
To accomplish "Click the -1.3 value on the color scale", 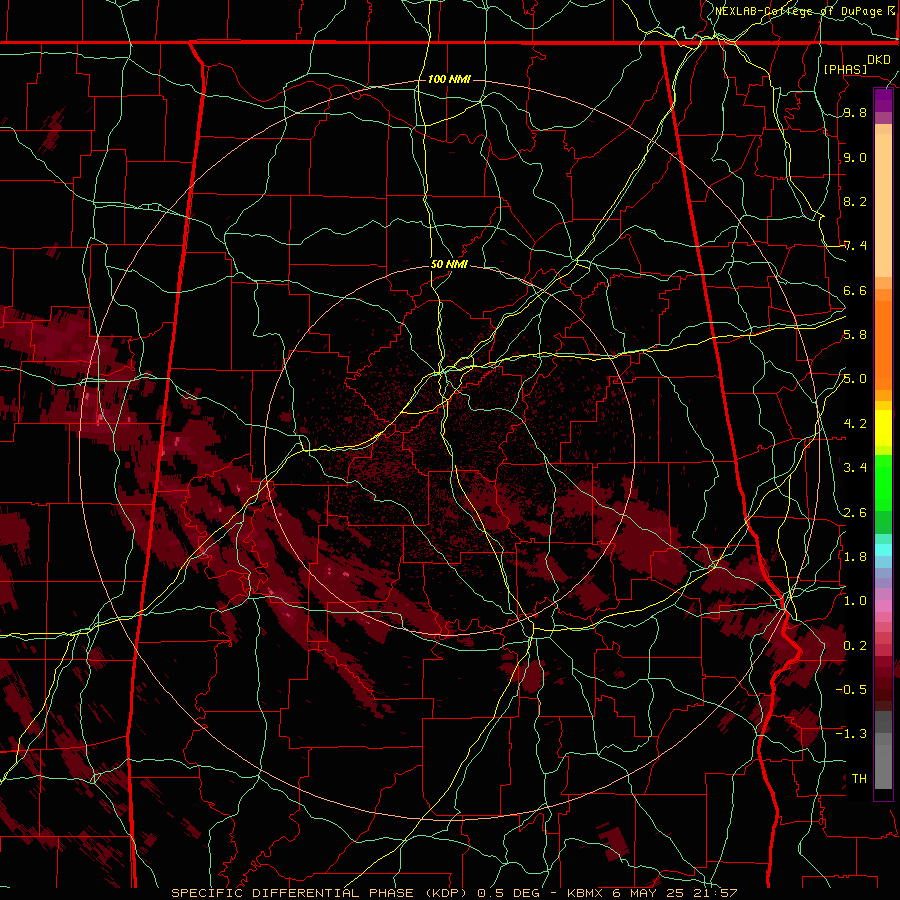I will (851, 734).
